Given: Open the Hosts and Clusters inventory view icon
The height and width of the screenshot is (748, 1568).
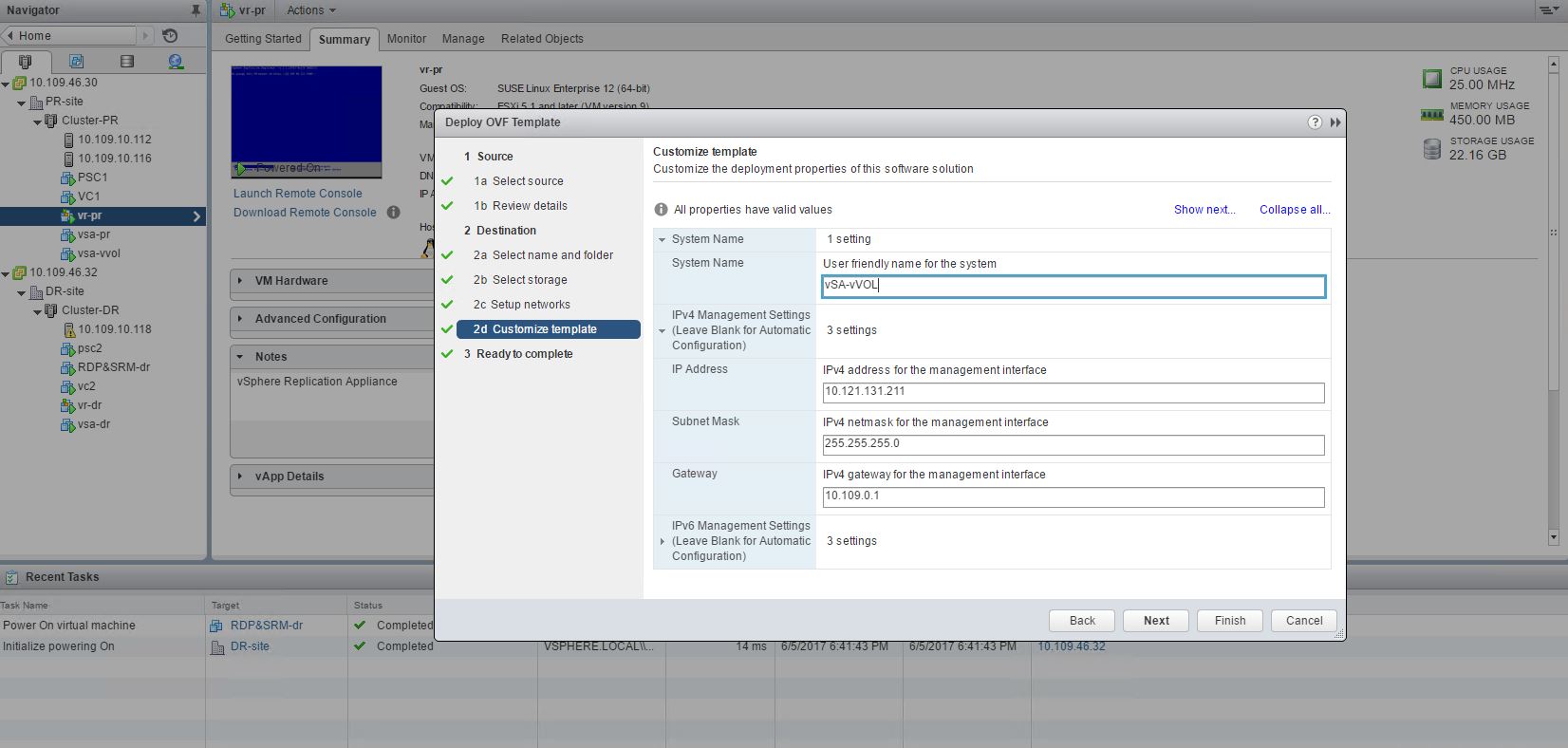Looking at the screenshot, I should pyautogui.click(x=26, y=62).
